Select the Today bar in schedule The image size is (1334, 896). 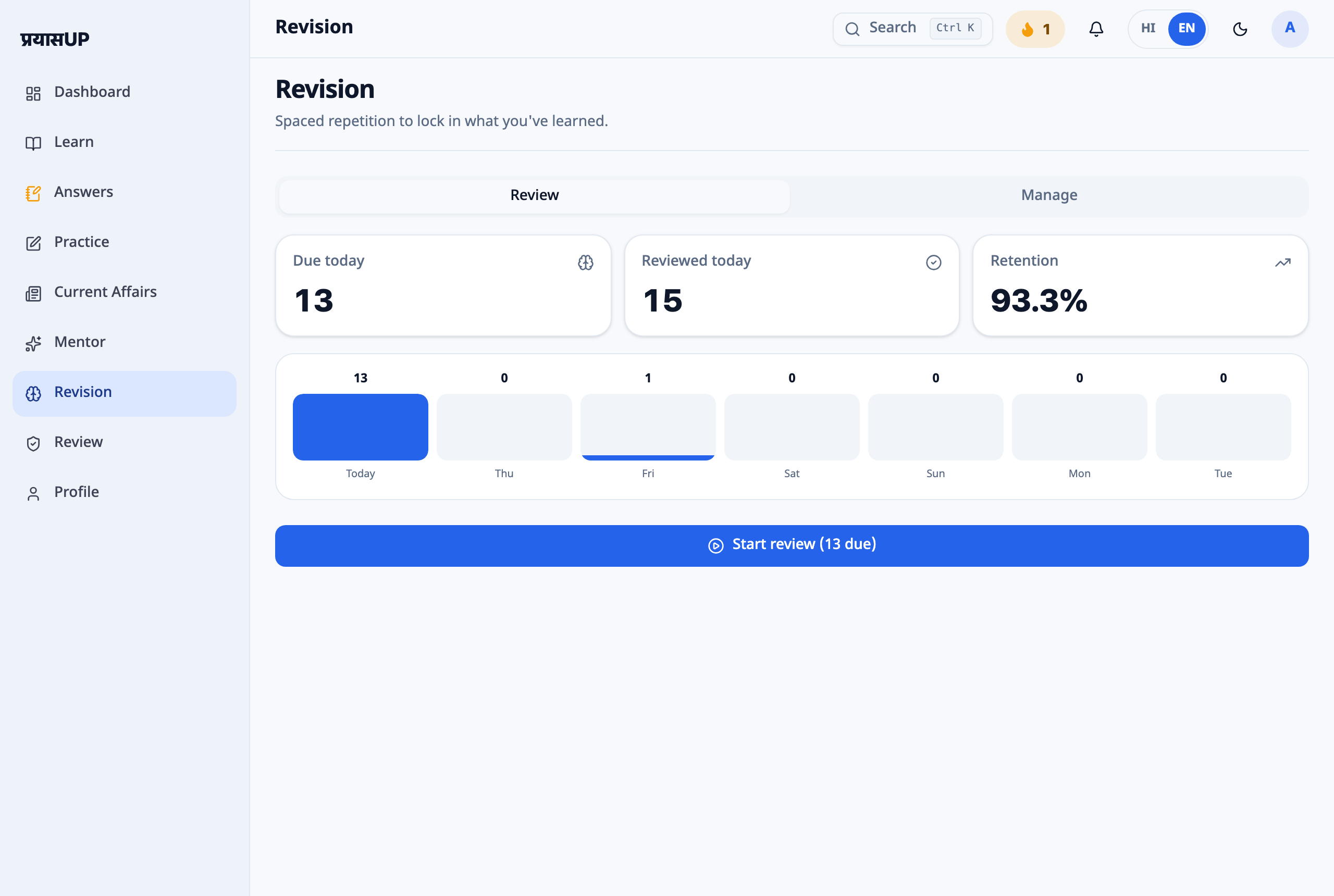coord(360,427)
